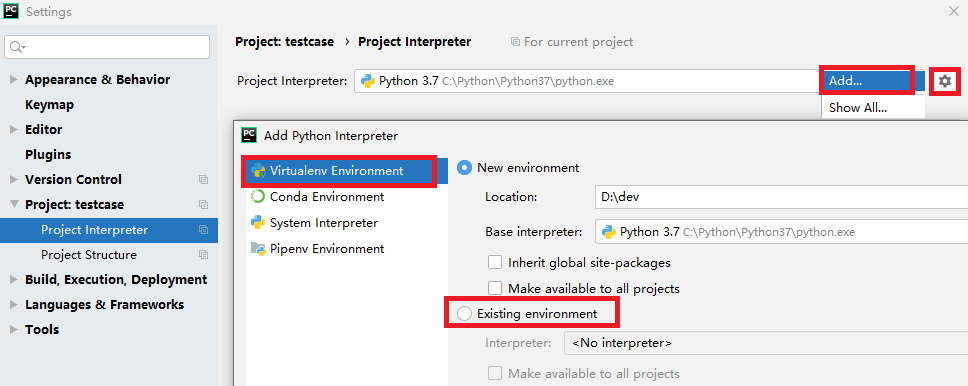
Task: Check Make available to all projects under Existing environment
Action: (494, 374)
